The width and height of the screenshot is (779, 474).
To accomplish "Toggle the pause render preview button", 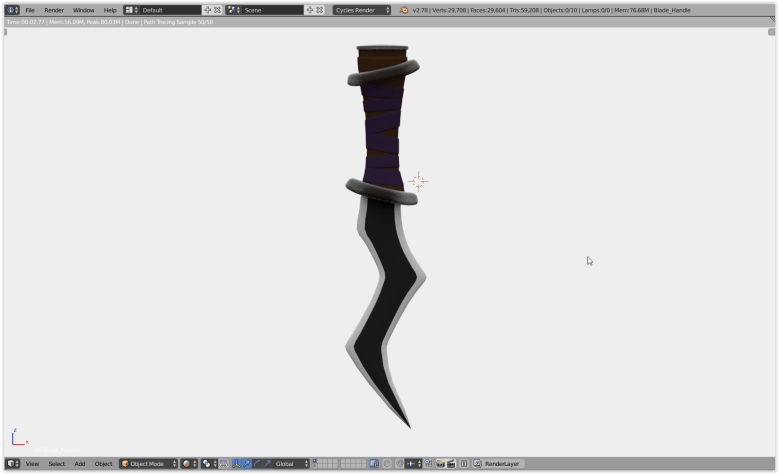I will point(463,464).
